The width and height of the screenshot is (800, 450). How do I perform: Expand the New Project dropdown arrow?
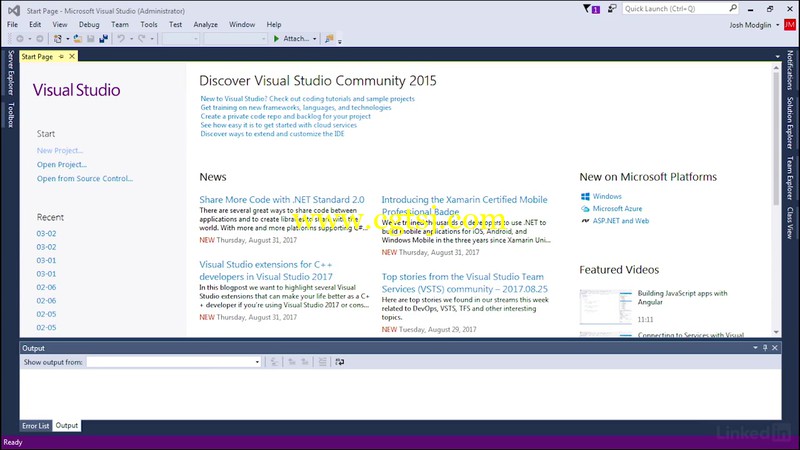tap(67, 39)
